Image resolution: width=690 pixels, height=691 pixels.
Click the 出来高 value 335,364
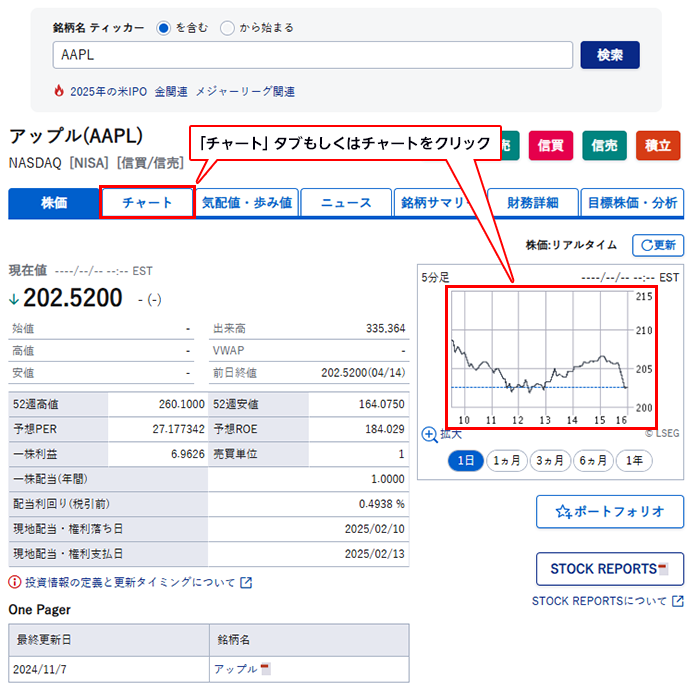tap(385, 328)
